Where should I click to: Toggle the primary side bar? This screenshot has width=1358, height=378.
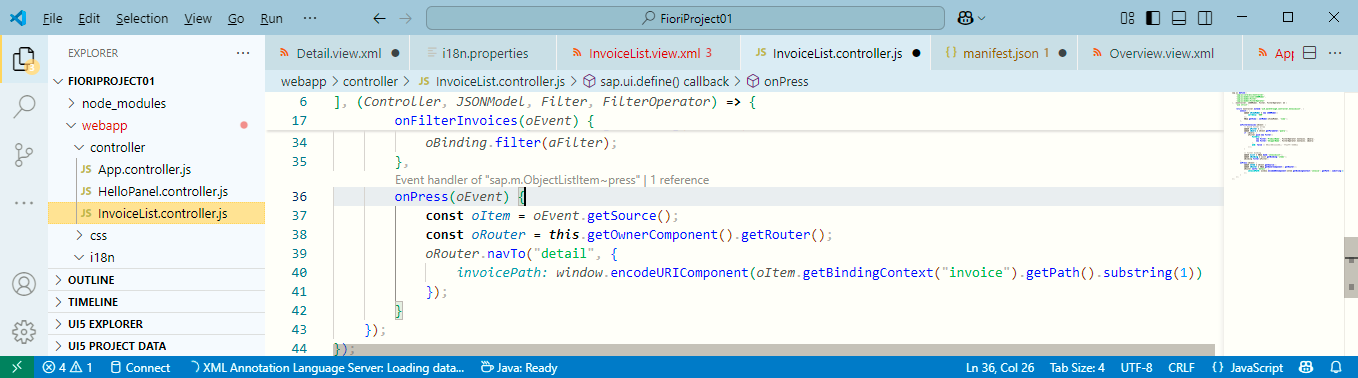tap(1154, 19)
